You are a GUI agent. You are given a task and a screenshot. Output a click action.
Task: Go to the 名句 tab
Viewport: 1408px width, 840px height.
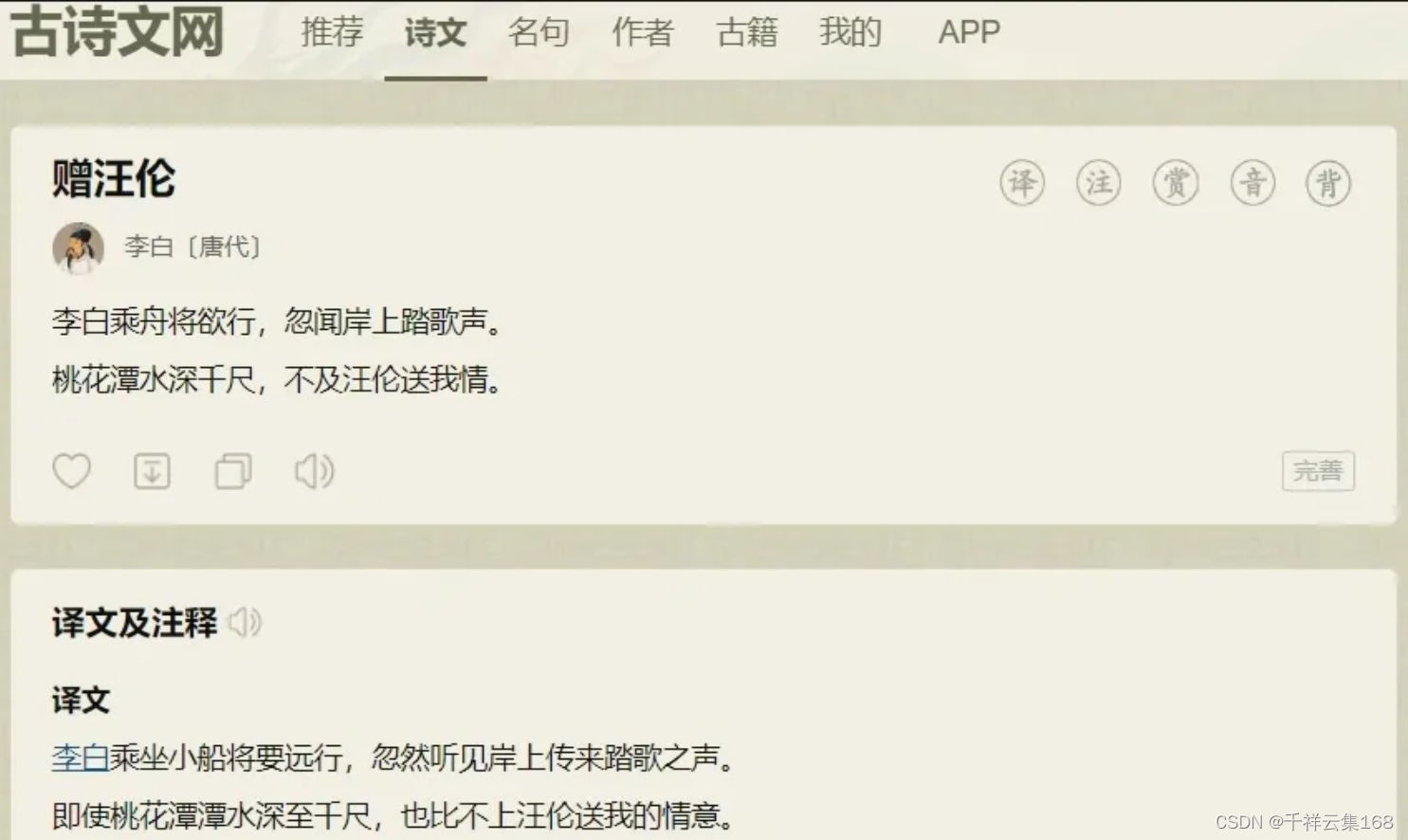pos(539,32)
